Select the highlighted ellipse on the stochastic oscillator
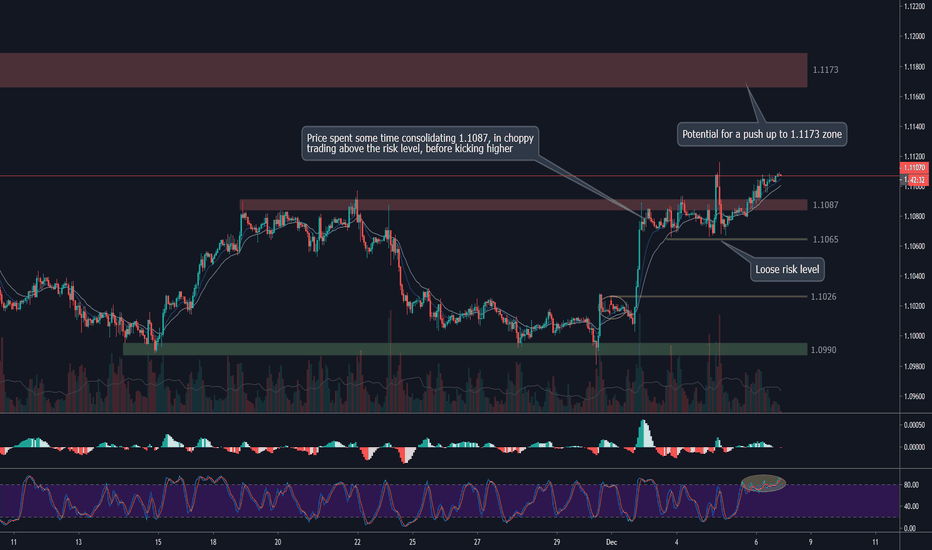This screenshot has width=932, height=550. (x=763, y=482)
